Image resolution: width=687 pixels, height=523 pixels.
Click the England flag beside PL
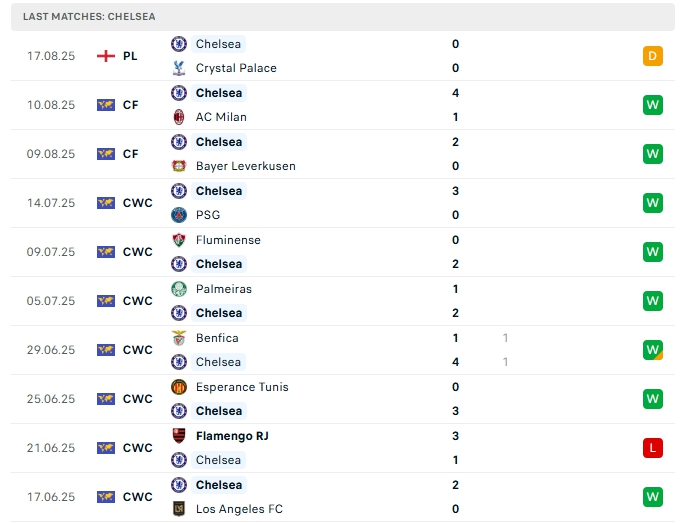click(106, 56)
